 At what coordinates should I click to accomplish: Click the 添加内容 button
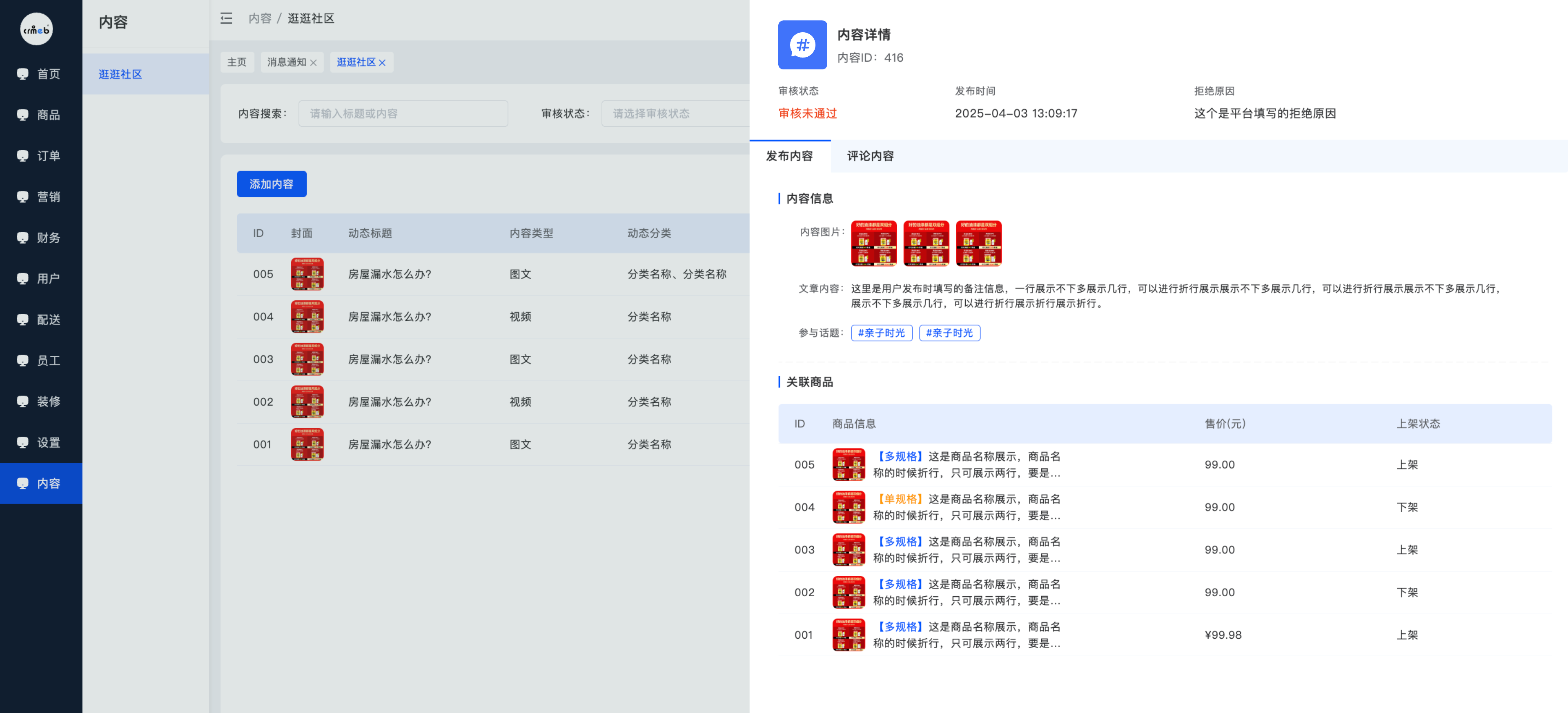272,184
